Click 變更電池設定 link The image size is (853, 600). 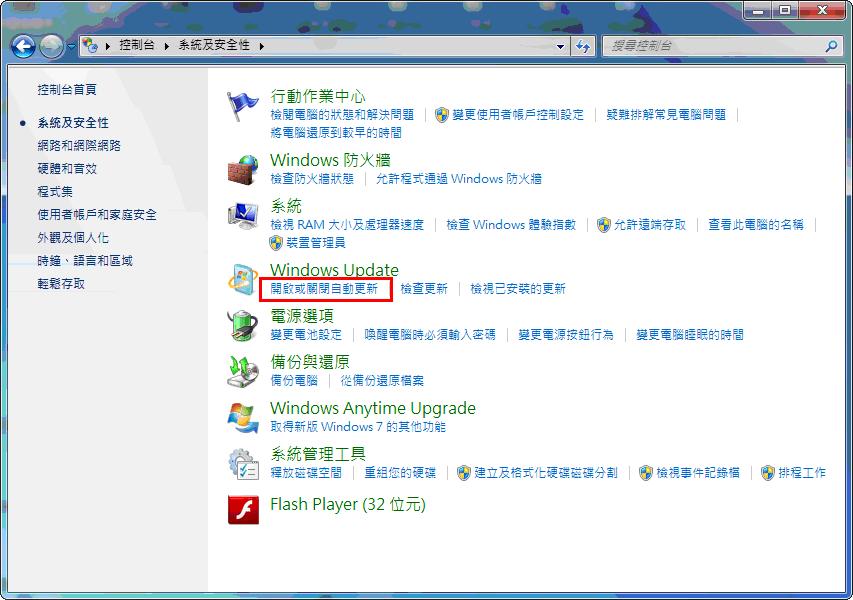coord(306,335)
